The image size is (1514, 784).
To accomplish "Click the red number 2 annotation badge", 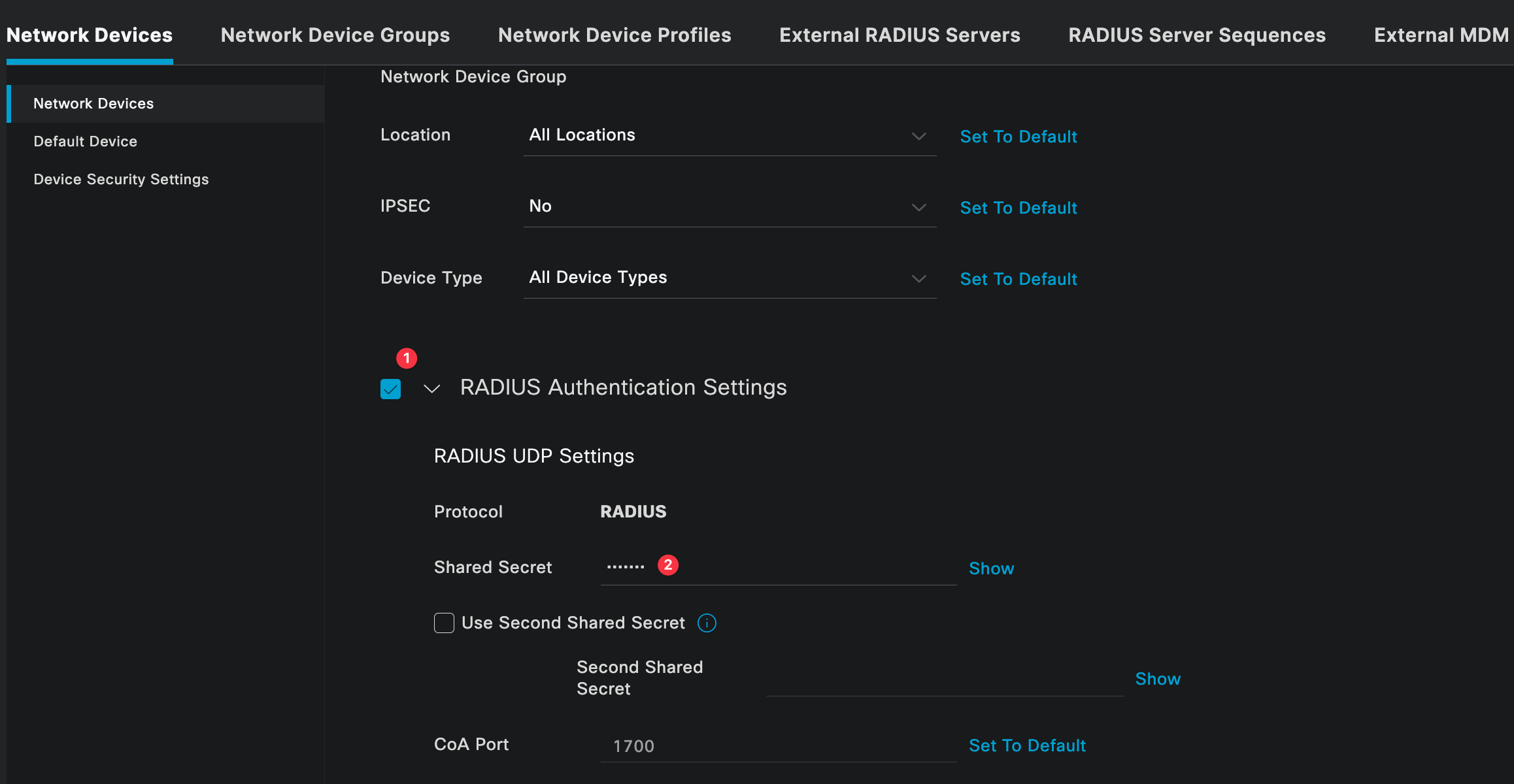I will tap(667, 565).
